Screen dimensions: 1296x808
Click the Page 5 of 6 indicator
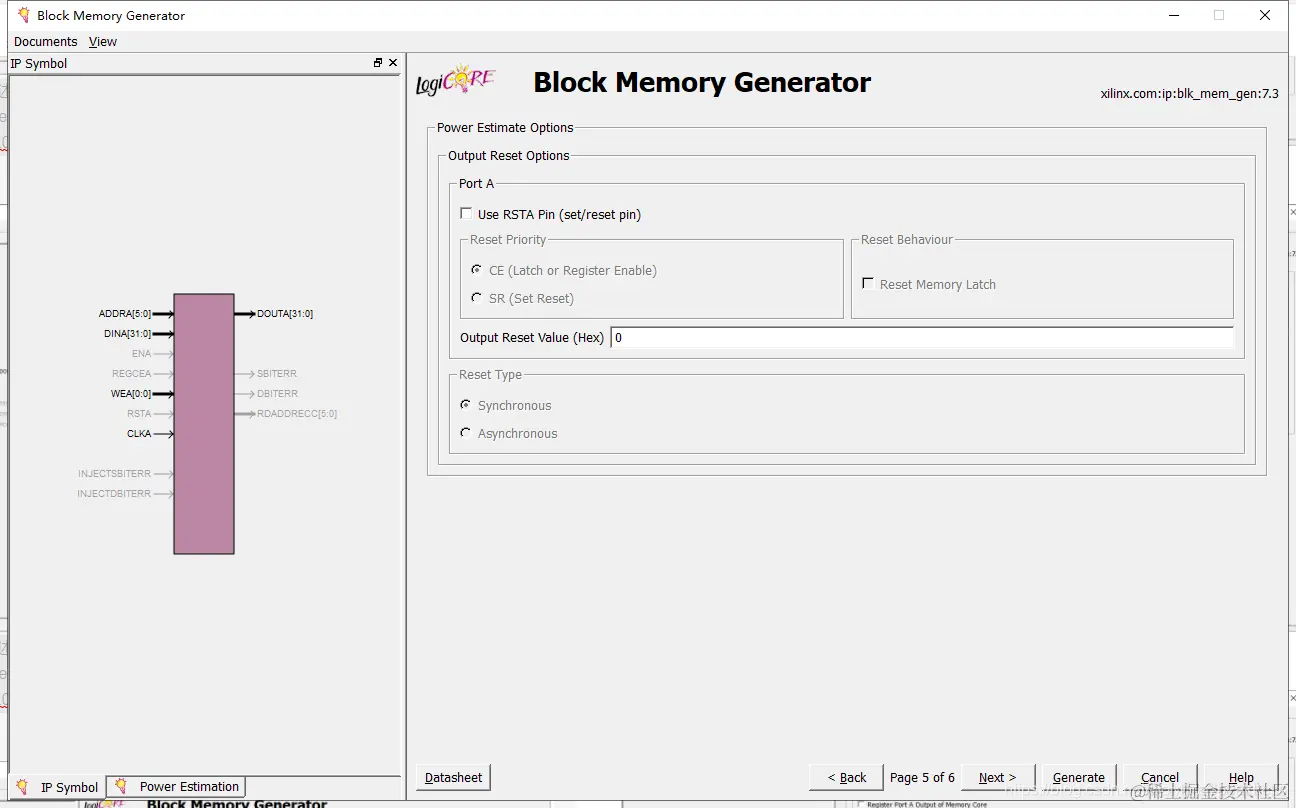(922, 777)
